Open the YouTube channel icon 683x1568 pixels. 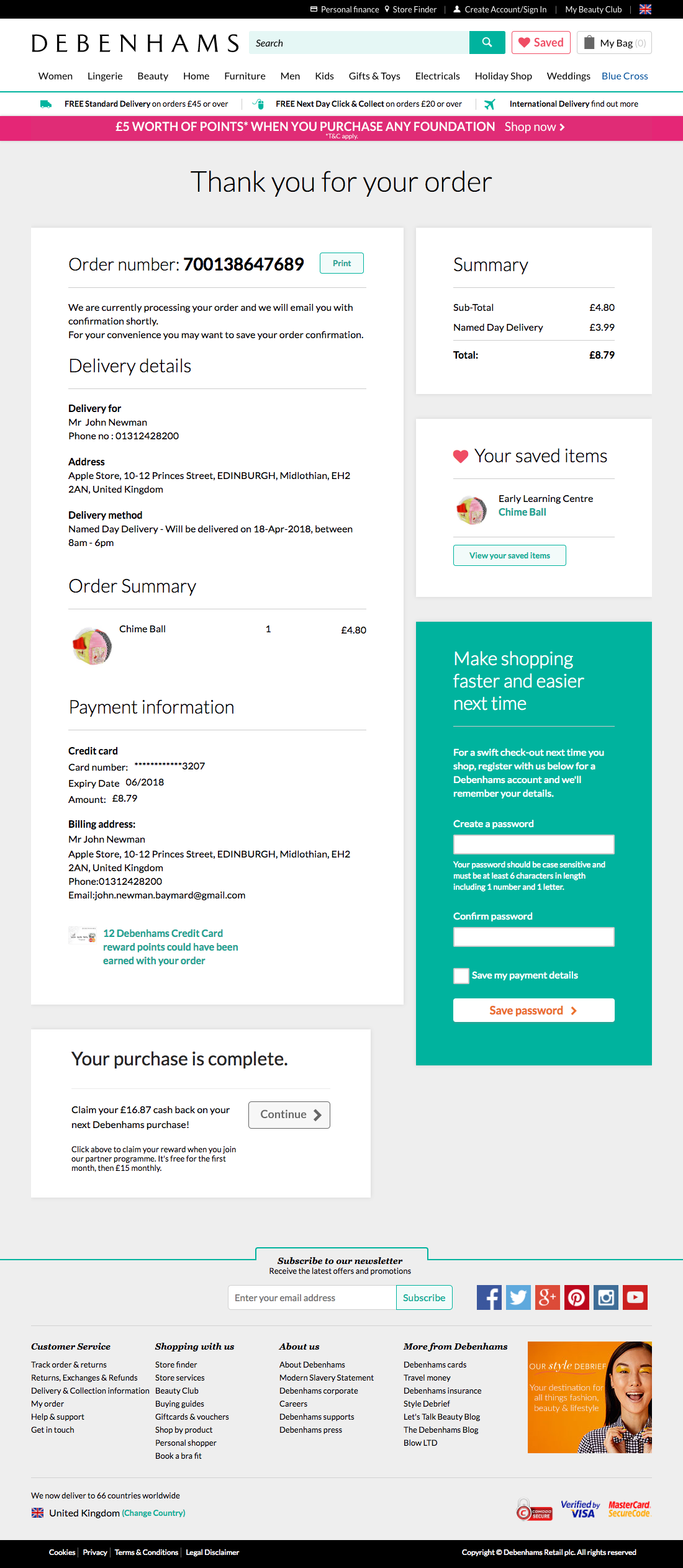pos(635,1297)
